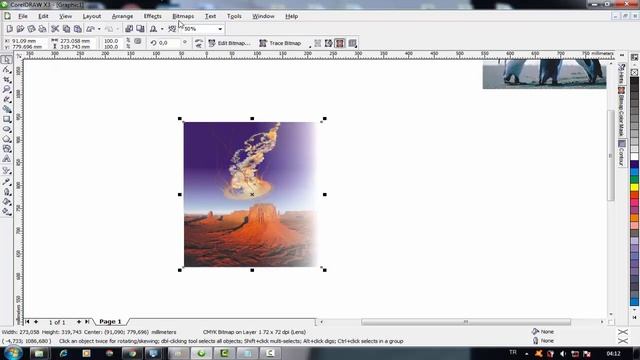Select the Ellipse tool
This screenshot has height=360, width=640.
(x=7, y=129)
